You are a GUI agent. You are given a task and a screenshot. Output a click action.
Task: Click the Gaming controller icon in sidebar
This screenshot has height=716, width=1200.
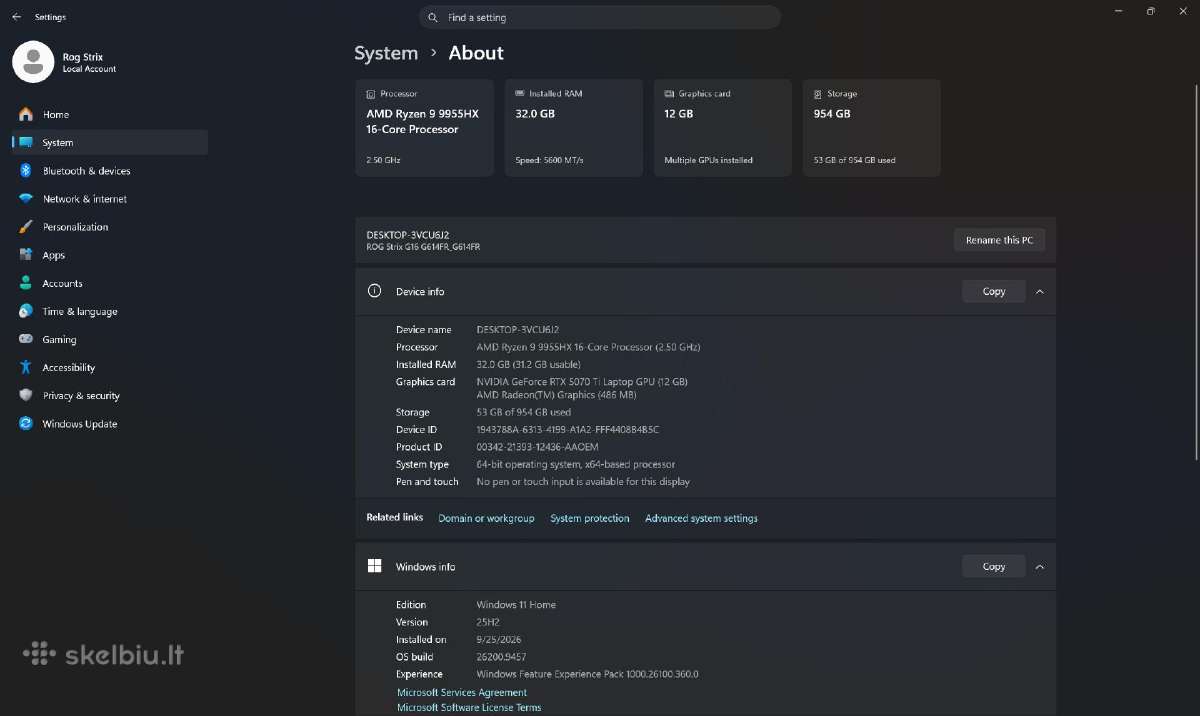tap(26, 340)
